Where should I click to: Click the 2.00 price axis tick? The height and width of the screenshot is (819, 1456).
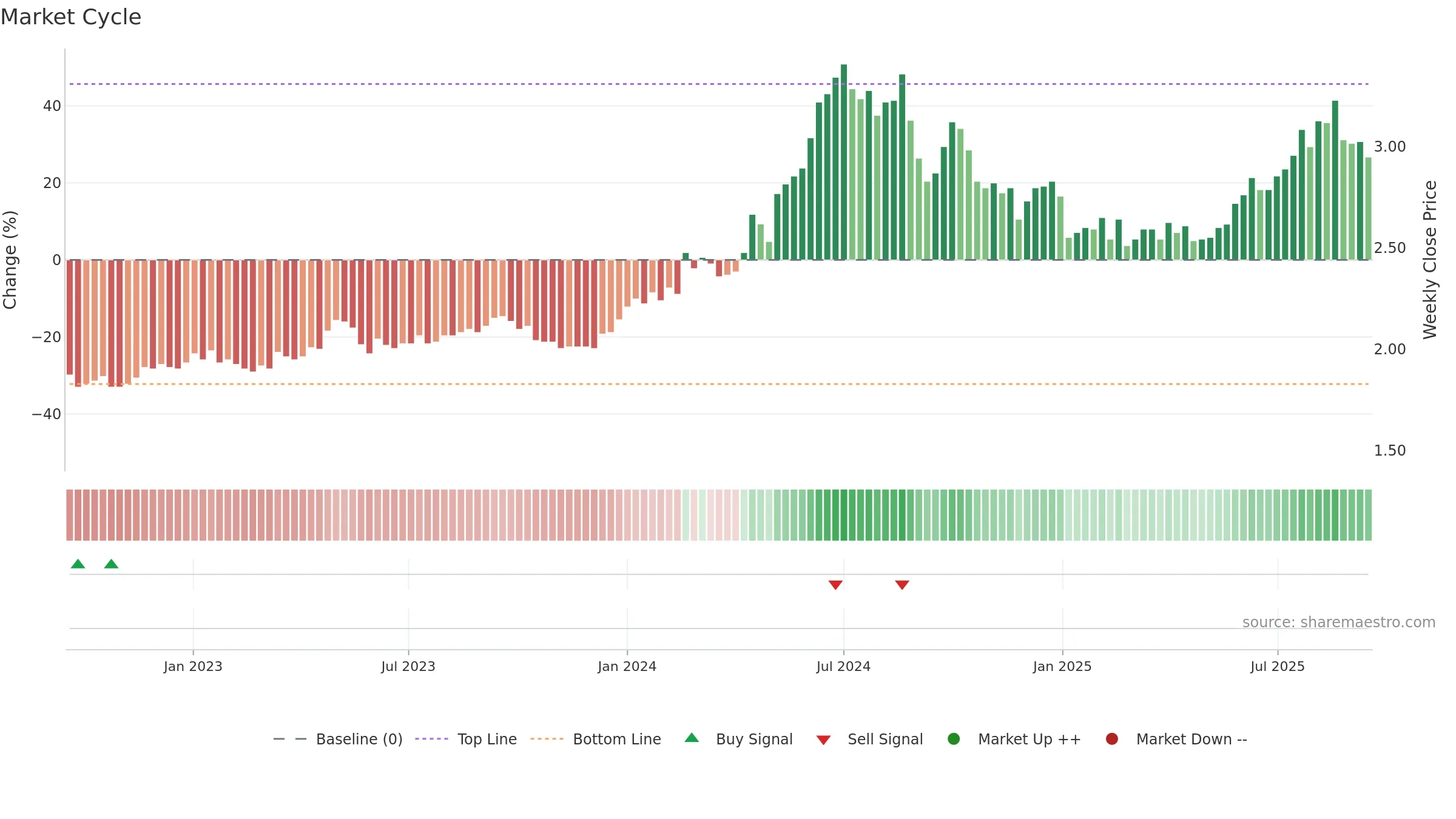(1390, 349)
